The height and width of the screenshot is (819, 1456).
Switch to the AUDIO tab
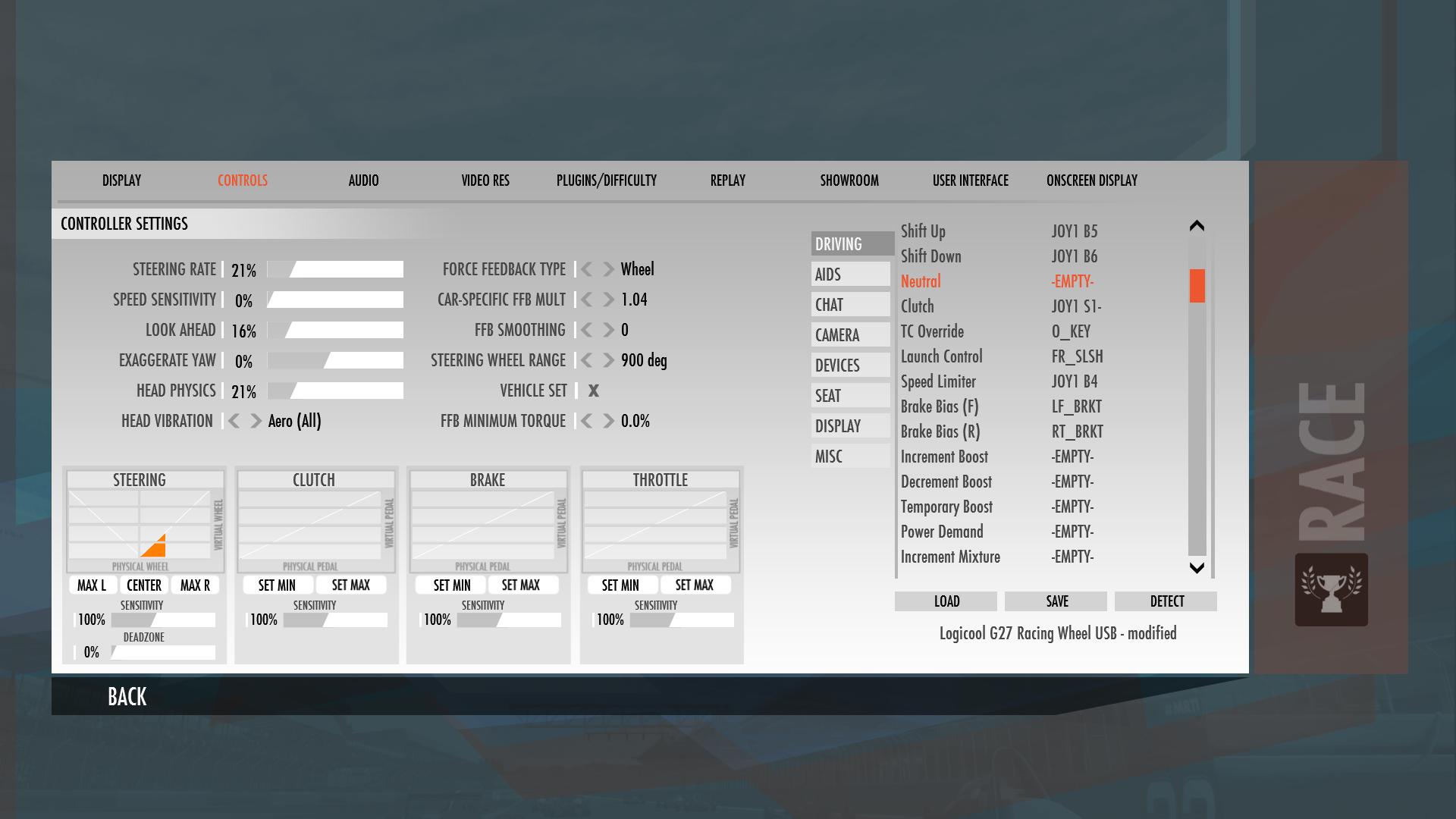tap(363, 180)
